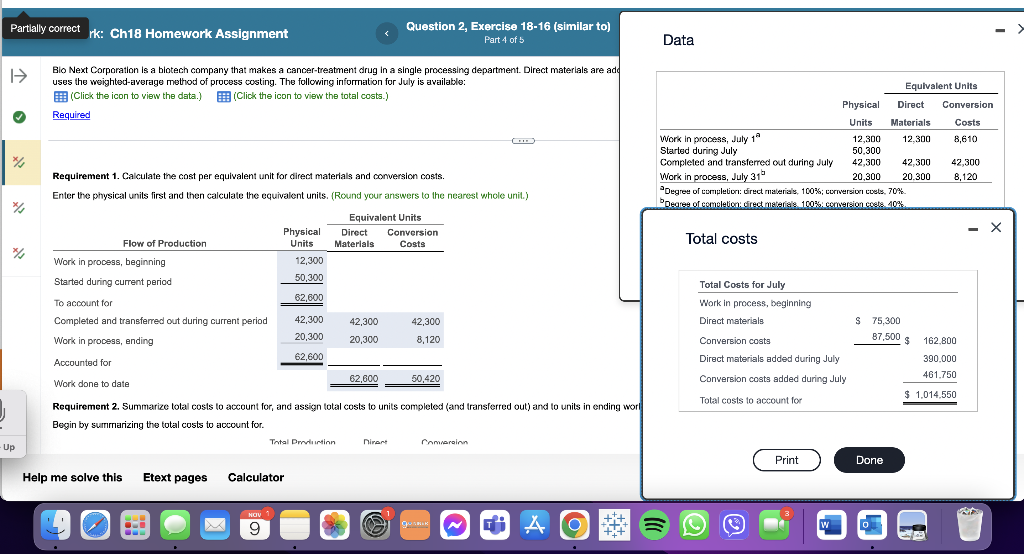
Task: Open Messages from the Dock
Action: (x=175, y=525)
